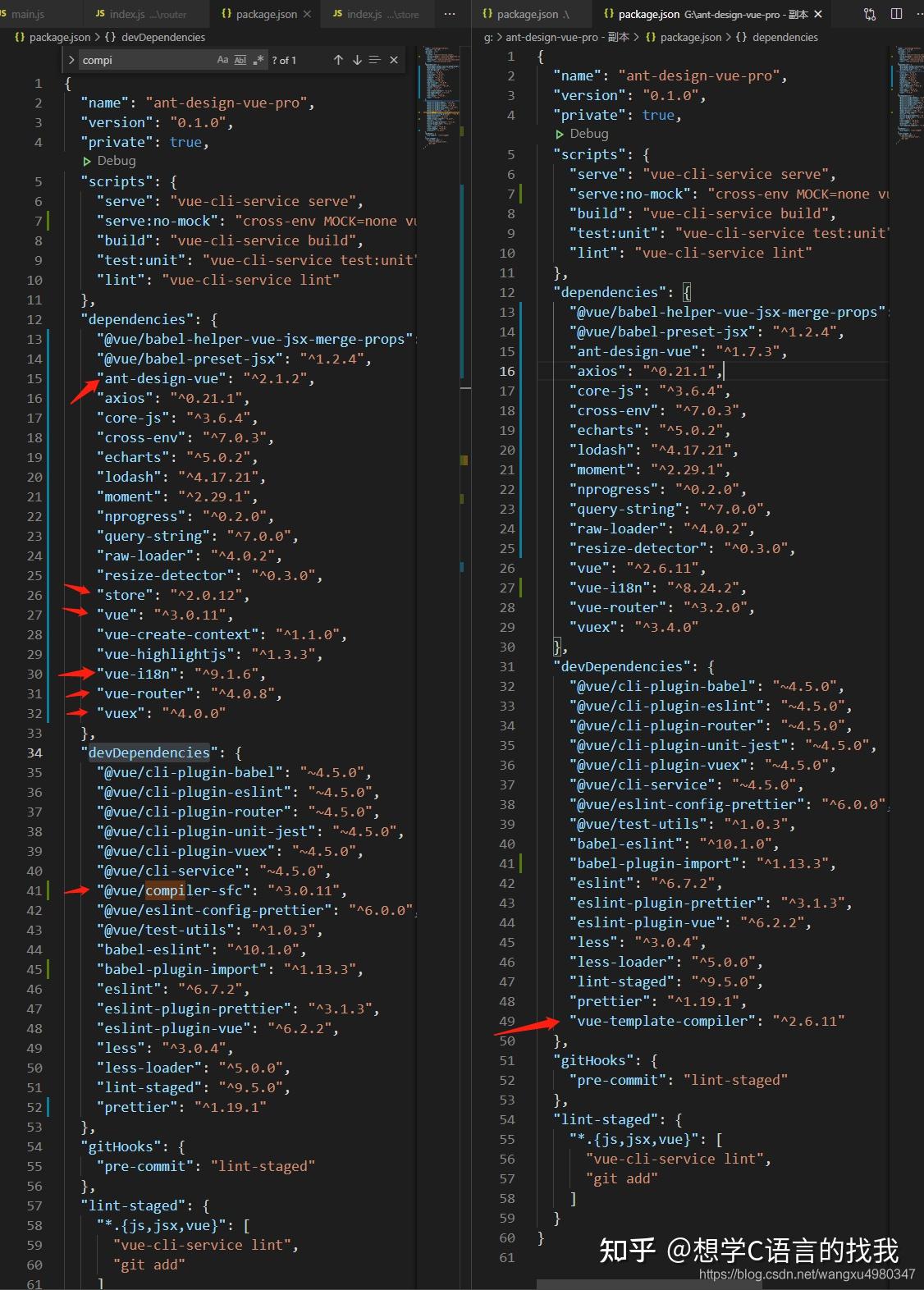The height and width of the screenshot is (1290, 924).
Task: Toggle Use Regular Expression in find widget
Action: click(x=258, y=60)
